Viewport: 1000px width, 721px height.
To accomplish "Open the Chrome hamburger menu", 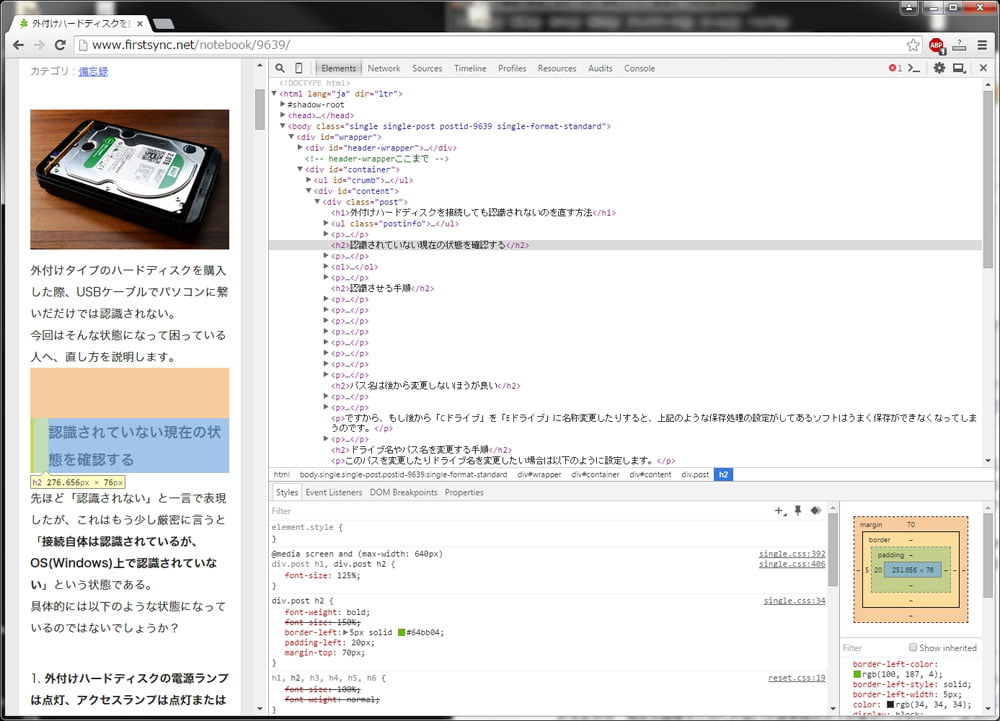I will pos(982,45).
